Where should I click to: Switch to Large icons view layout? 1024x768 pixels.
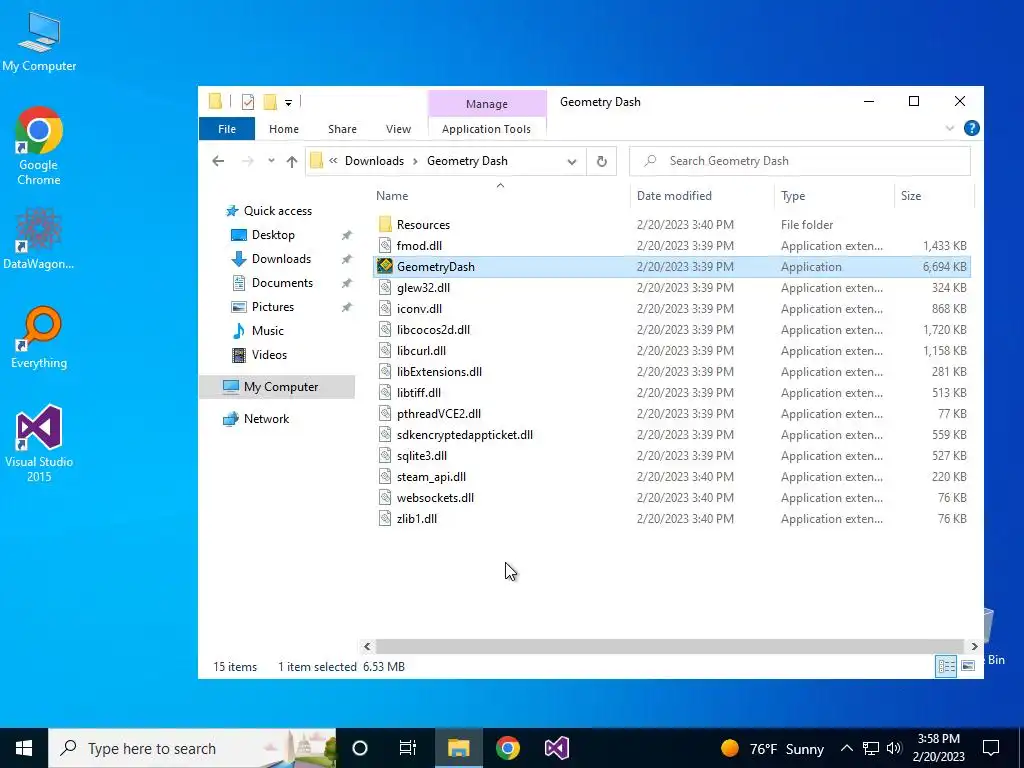pos(968,665)
